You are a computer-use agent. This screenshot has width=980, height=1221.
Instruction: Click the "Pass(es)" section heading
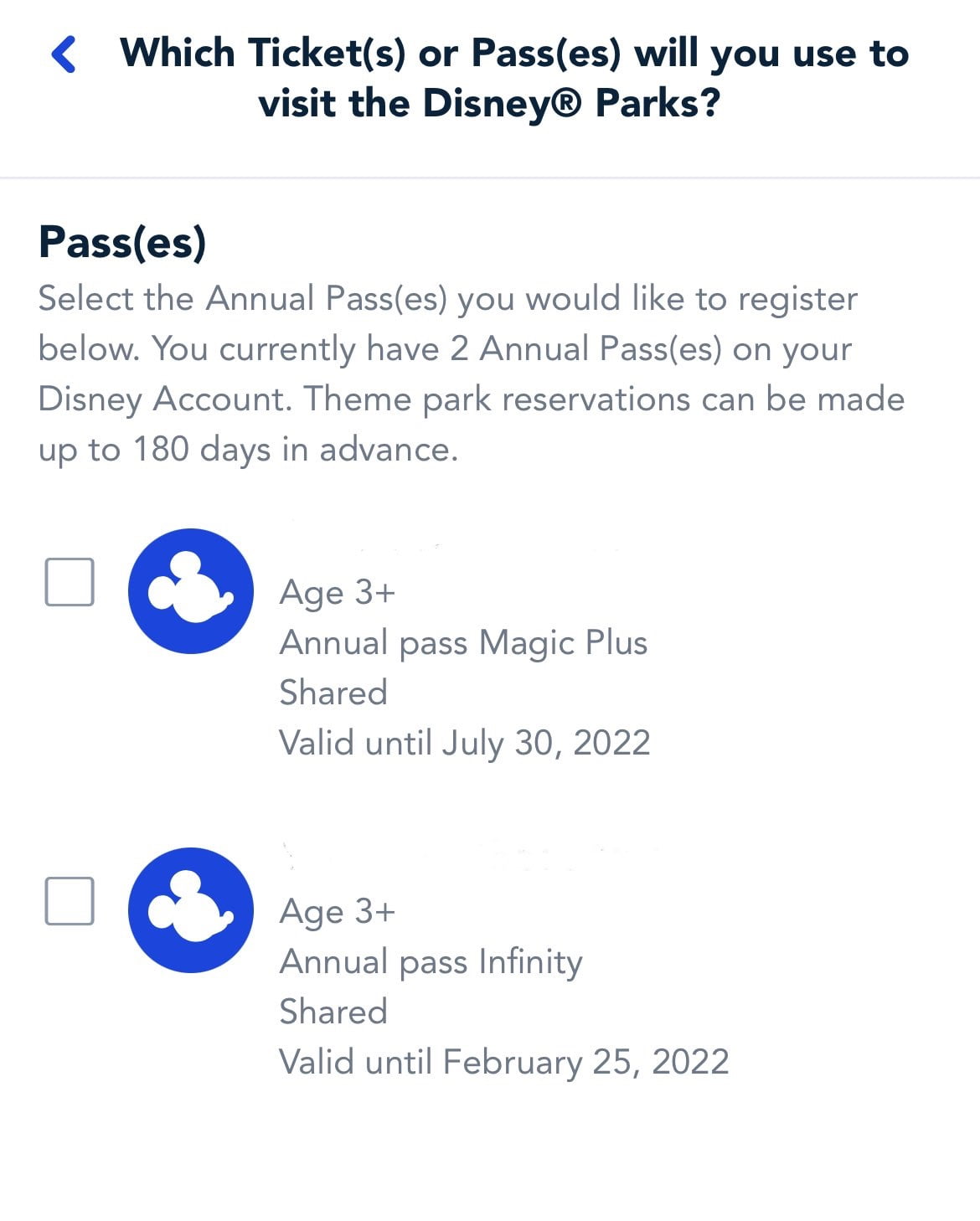pos(122,243)
